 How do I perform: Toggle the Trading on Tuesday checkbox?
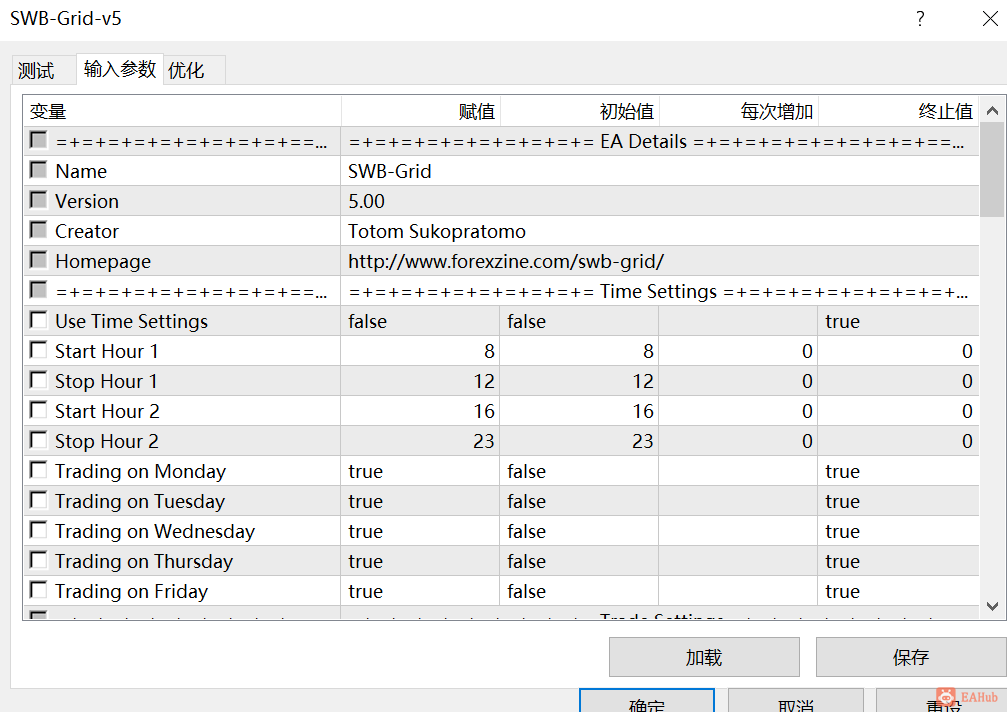pyautogui.click(x=39, y=499)
